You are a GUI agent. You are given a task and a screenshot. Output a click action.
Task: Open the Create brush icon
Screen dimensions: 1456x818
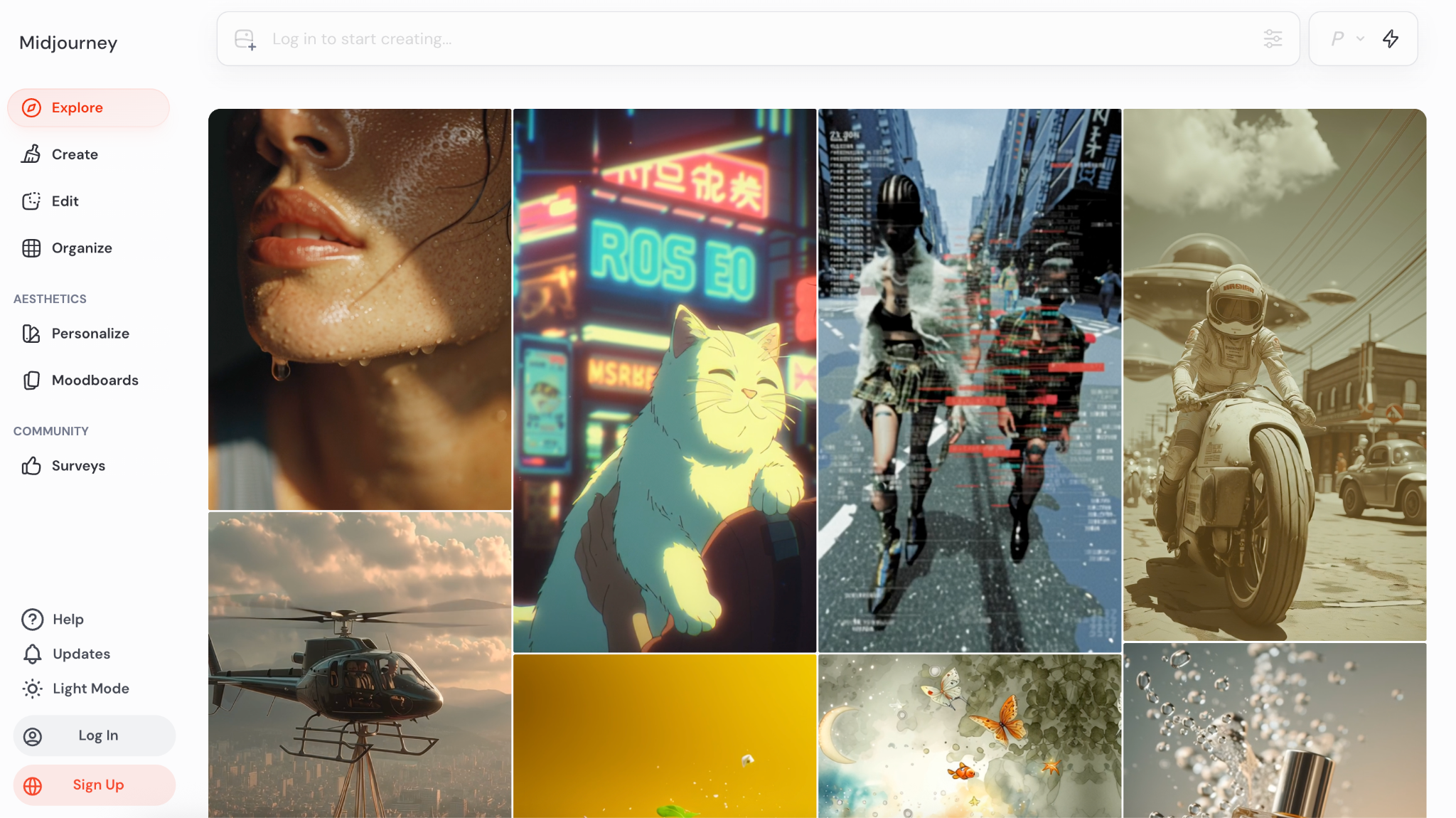pyautogui.click(x=31, y=154)
